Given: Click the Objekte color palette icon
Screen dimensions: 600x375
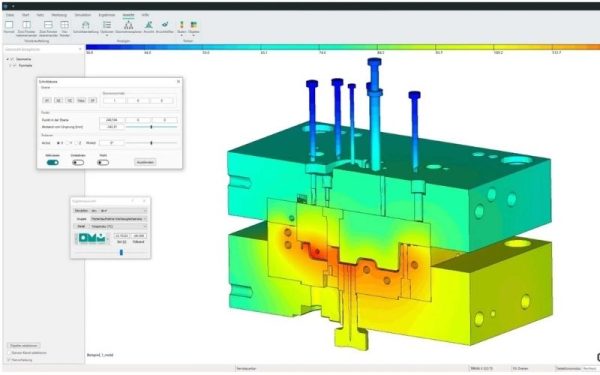Looking at the screenshot, I should click(194, 25).
